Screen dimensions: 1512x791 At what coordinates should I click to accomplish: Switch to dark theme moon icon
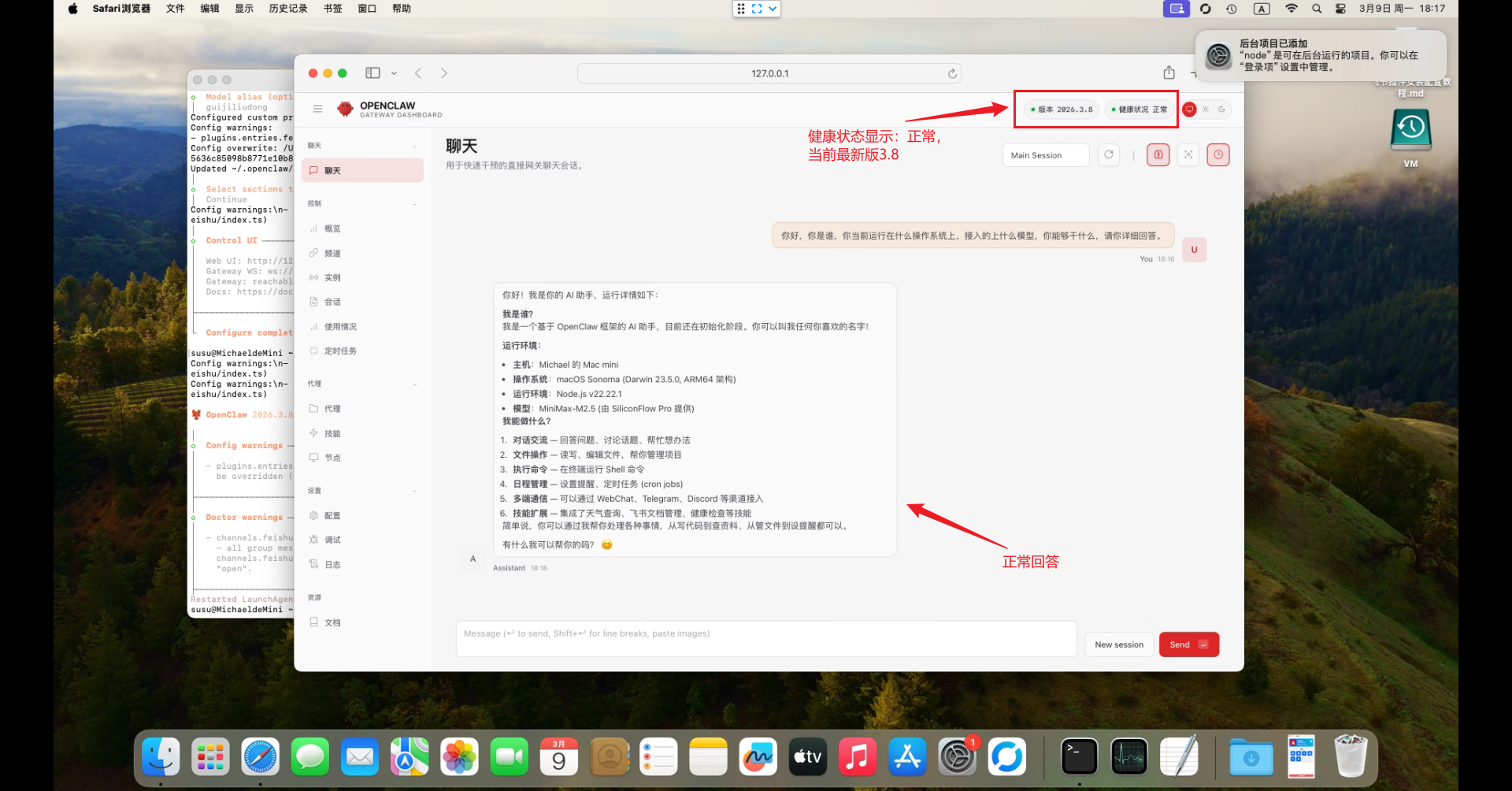1221,110
